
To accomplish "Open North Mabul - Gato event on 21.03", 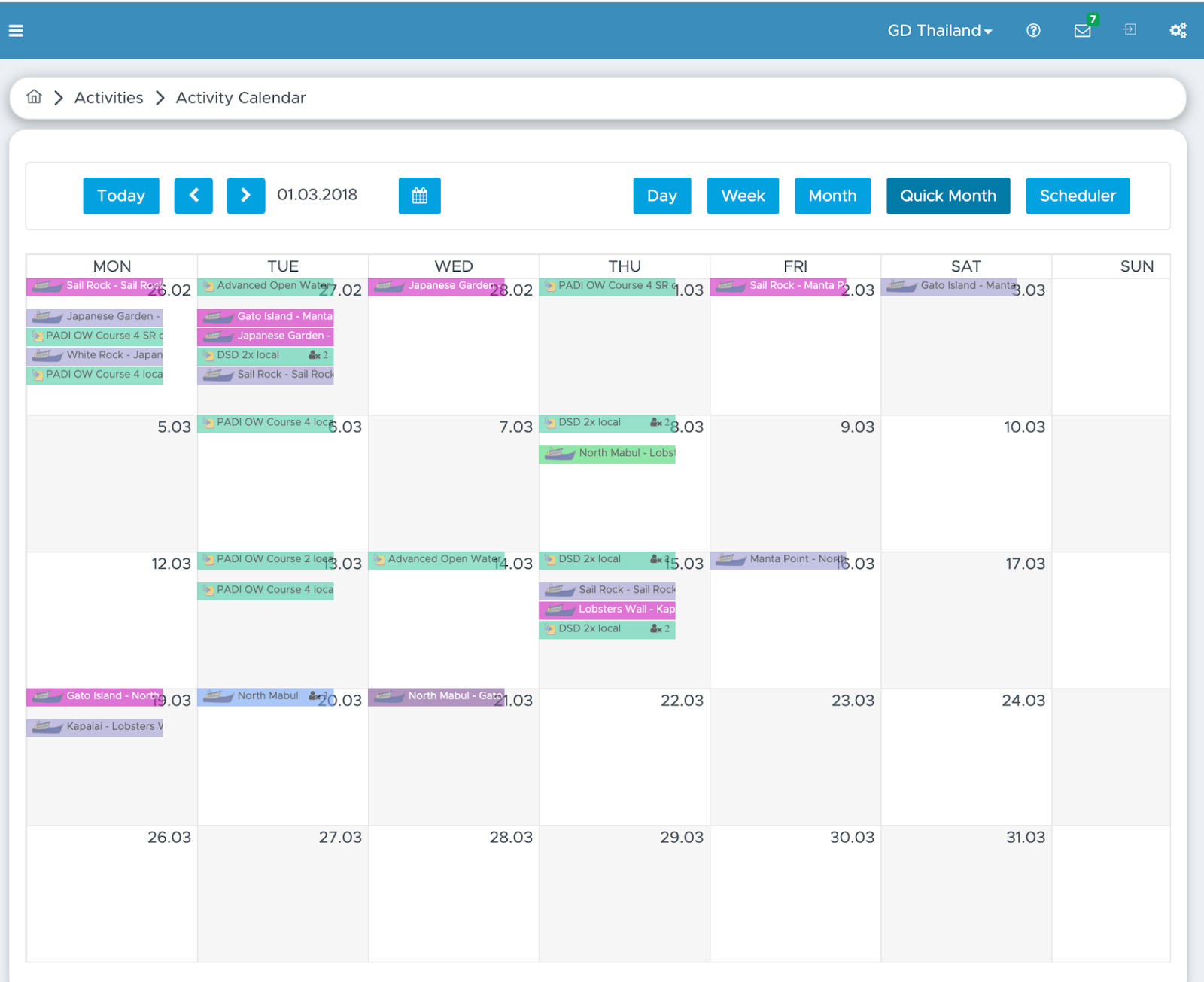I will click(436, 697).
